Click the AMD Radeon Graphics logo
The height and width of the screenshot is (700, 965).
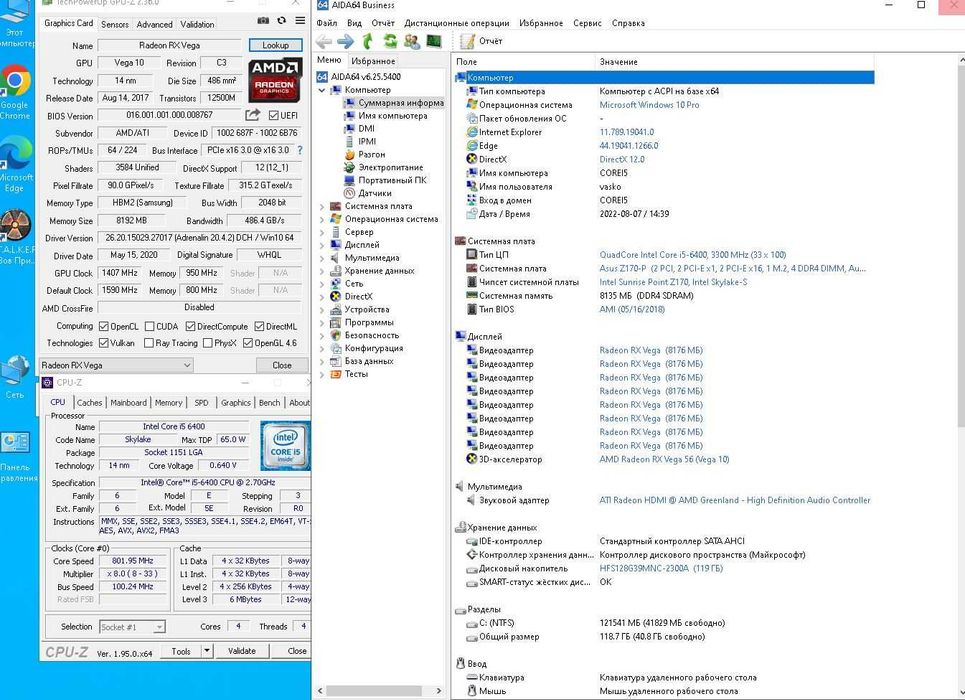[275, 79]
